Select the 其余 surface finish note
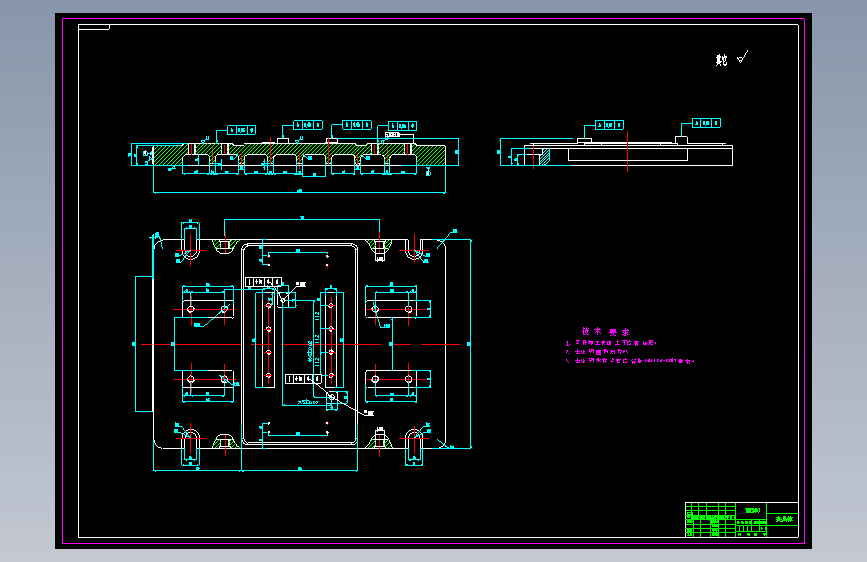The image size is (867, 562). point(721,60)
